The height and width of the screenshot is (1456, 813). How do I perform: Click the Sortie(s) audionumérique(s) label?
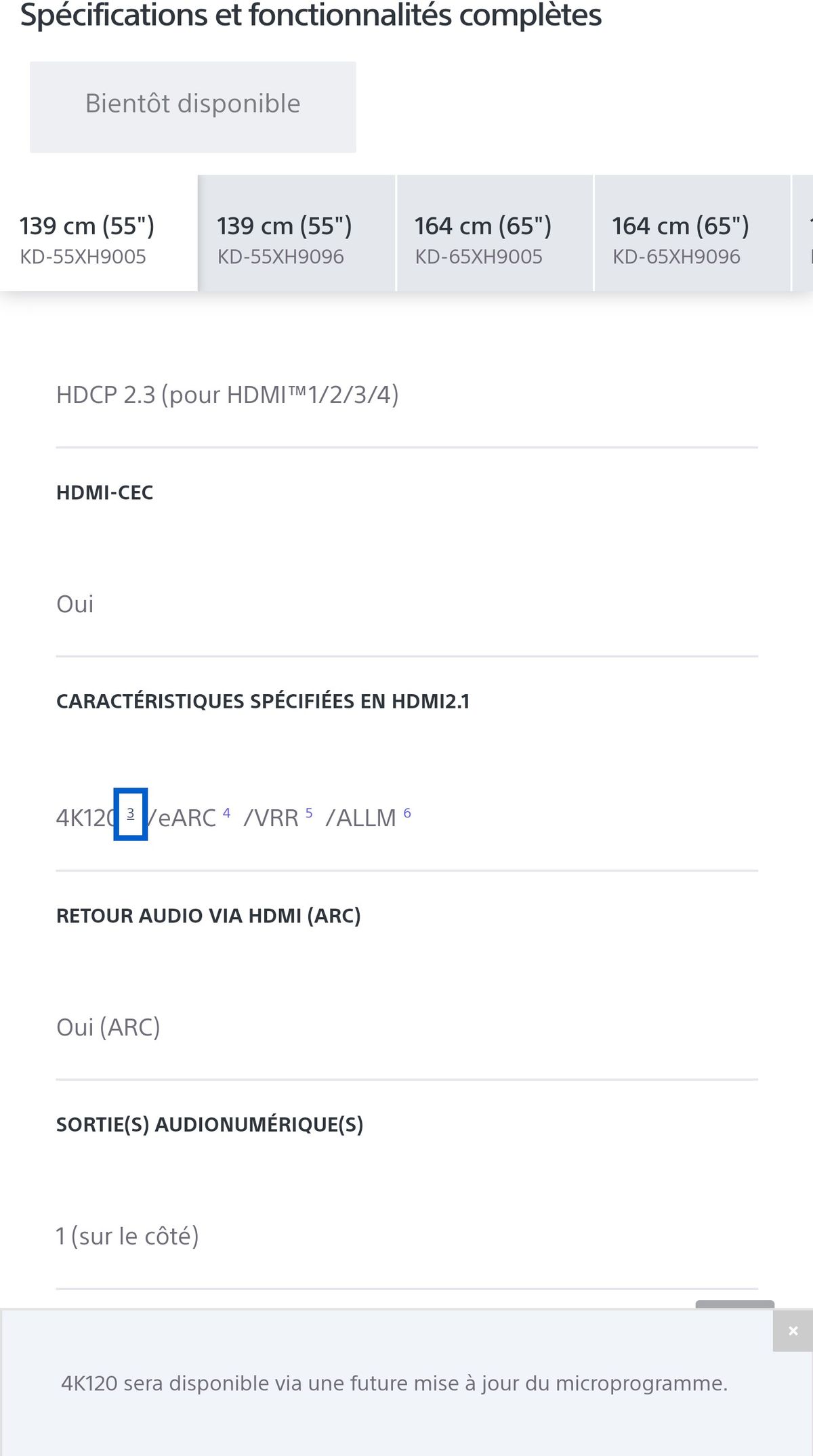[x=209, y=1125]
